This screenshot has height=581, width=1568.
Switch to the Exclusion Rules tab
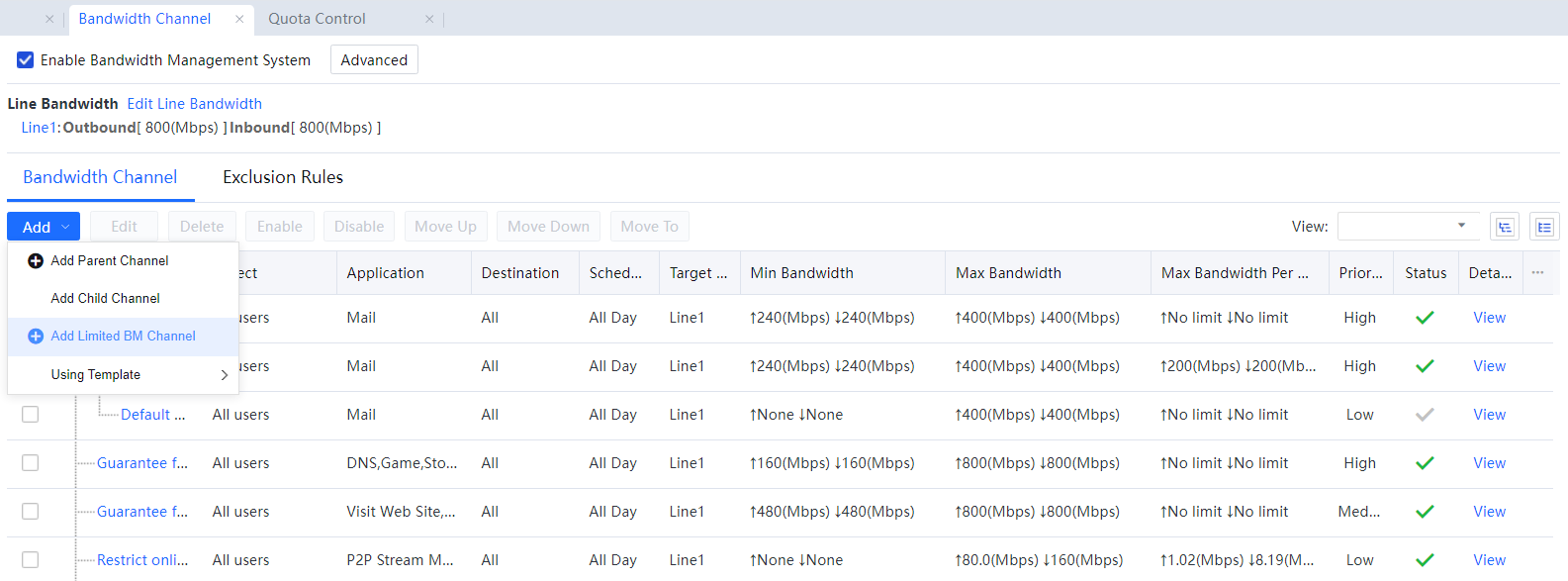(x=283, y=177)
